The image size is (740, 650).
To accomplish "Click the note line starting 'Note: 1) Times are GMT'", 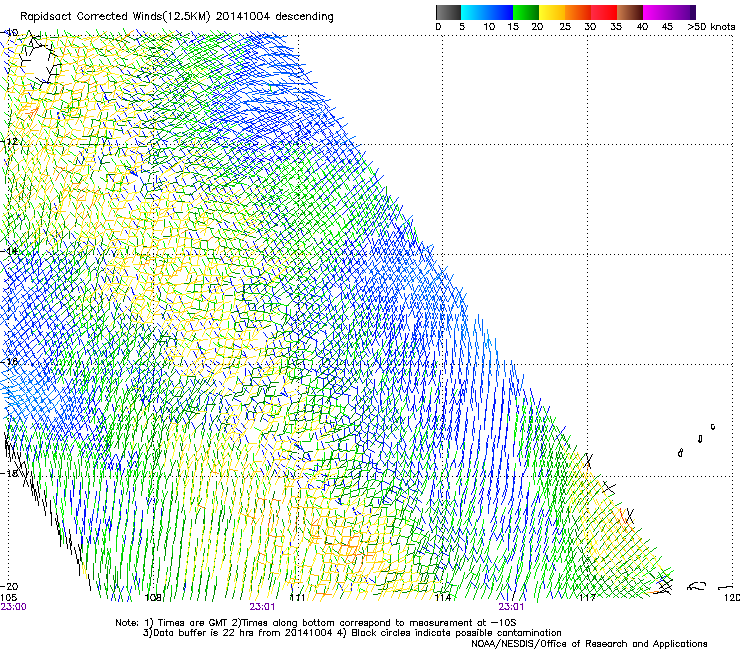I will [316, 623].
